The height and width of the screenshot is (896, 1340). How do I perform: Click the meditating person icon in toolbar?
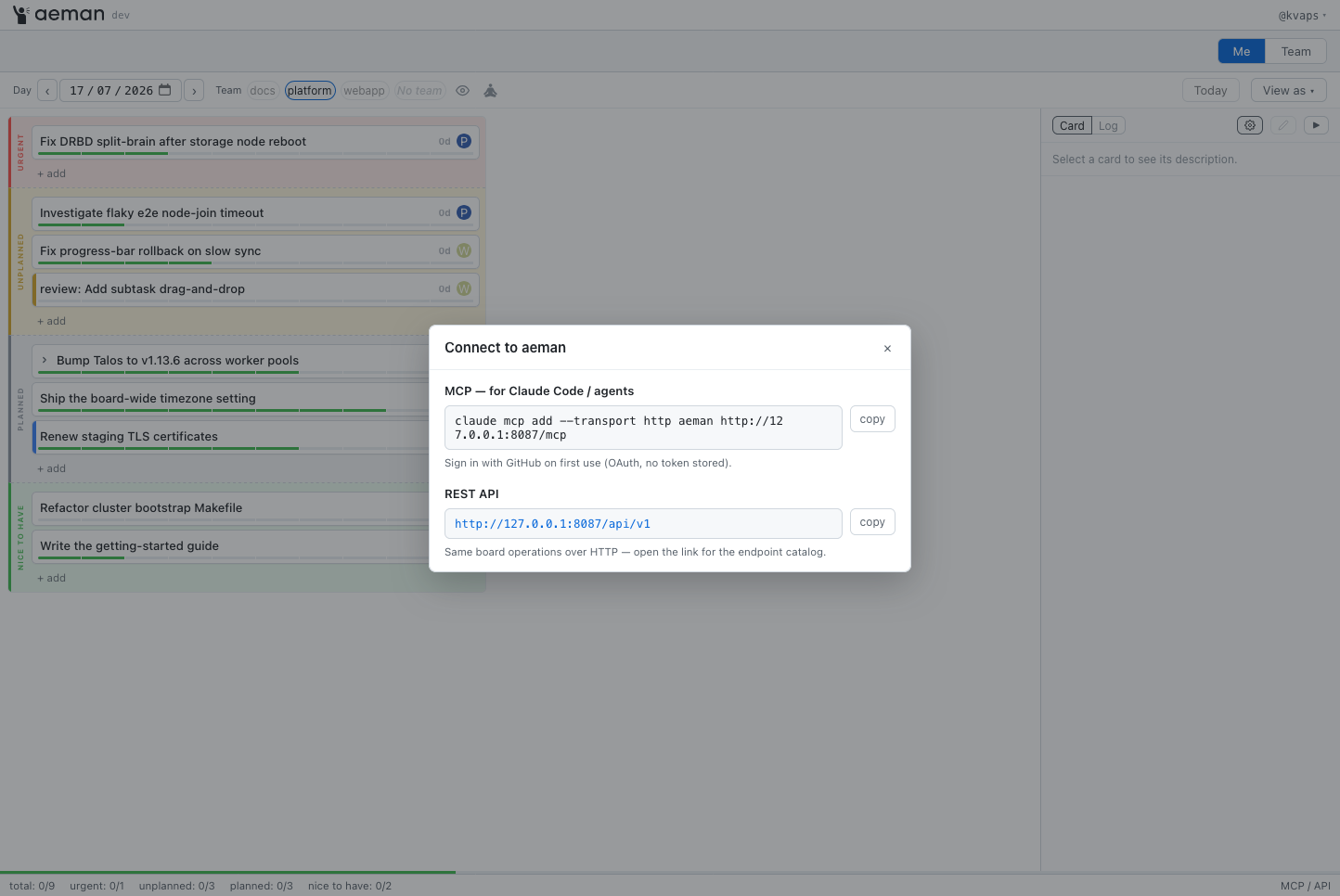(x=491, y=91)
